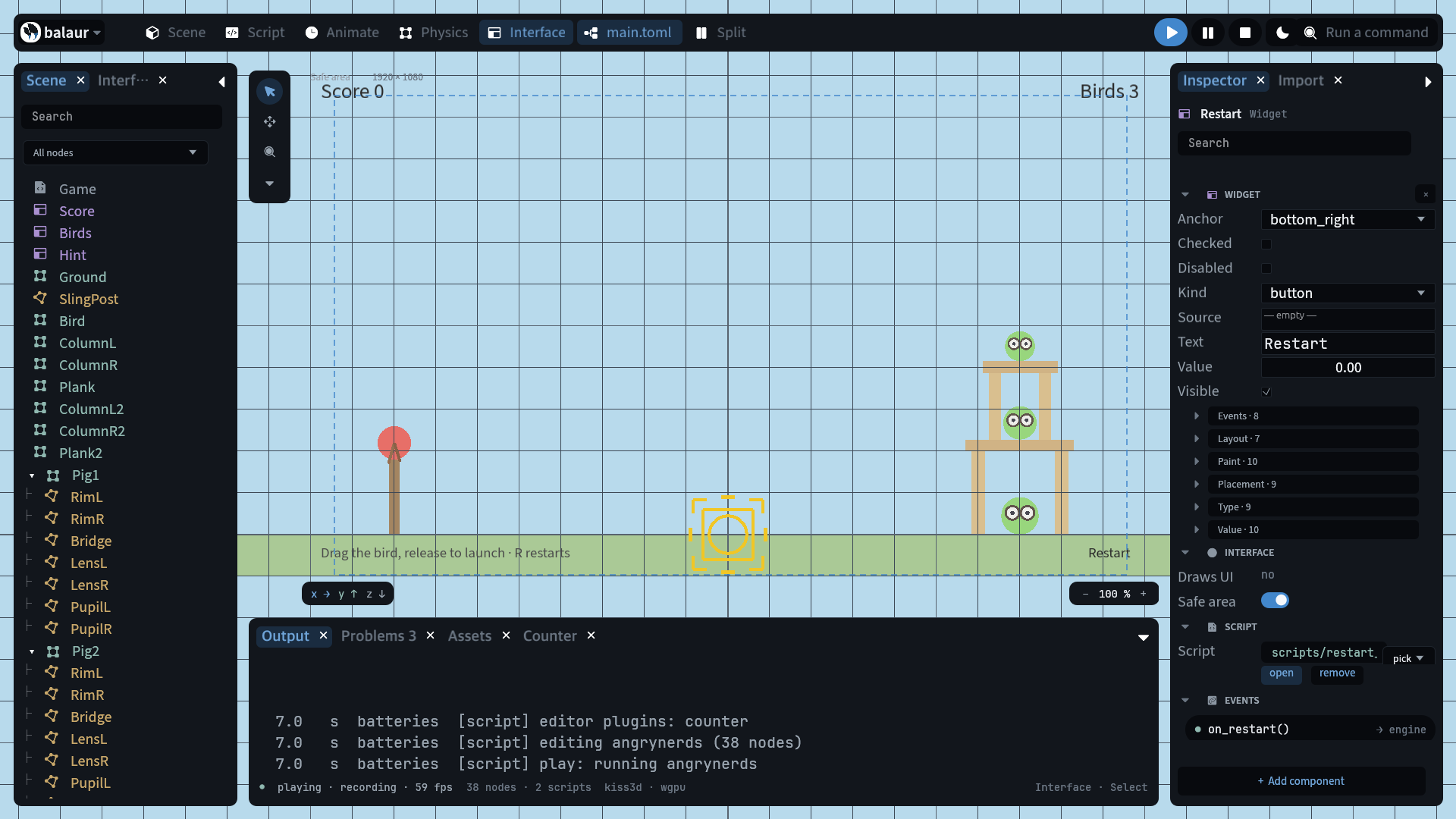
Task: Close the Problems 3 tab
Action: tap(430, 635)
